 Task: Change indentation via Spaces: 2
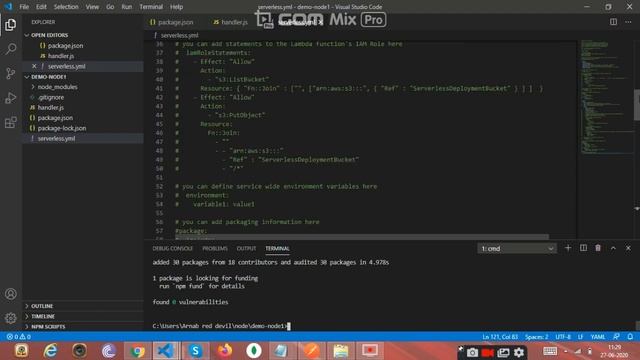click(536, 337)
